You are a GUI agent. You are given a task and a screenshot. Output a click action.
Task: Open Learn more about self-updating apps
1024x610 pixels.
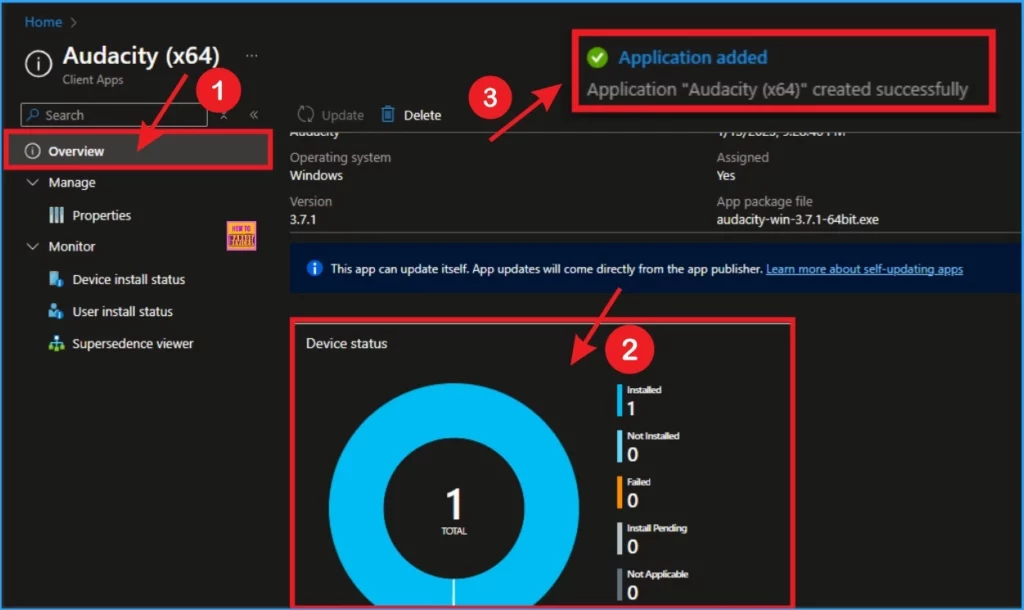(x=864, y=269)
